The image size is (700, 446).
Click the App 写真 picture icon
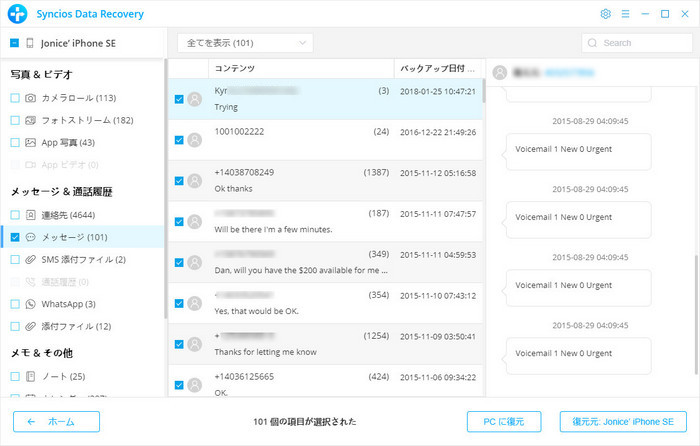click(x=30, y=142)
